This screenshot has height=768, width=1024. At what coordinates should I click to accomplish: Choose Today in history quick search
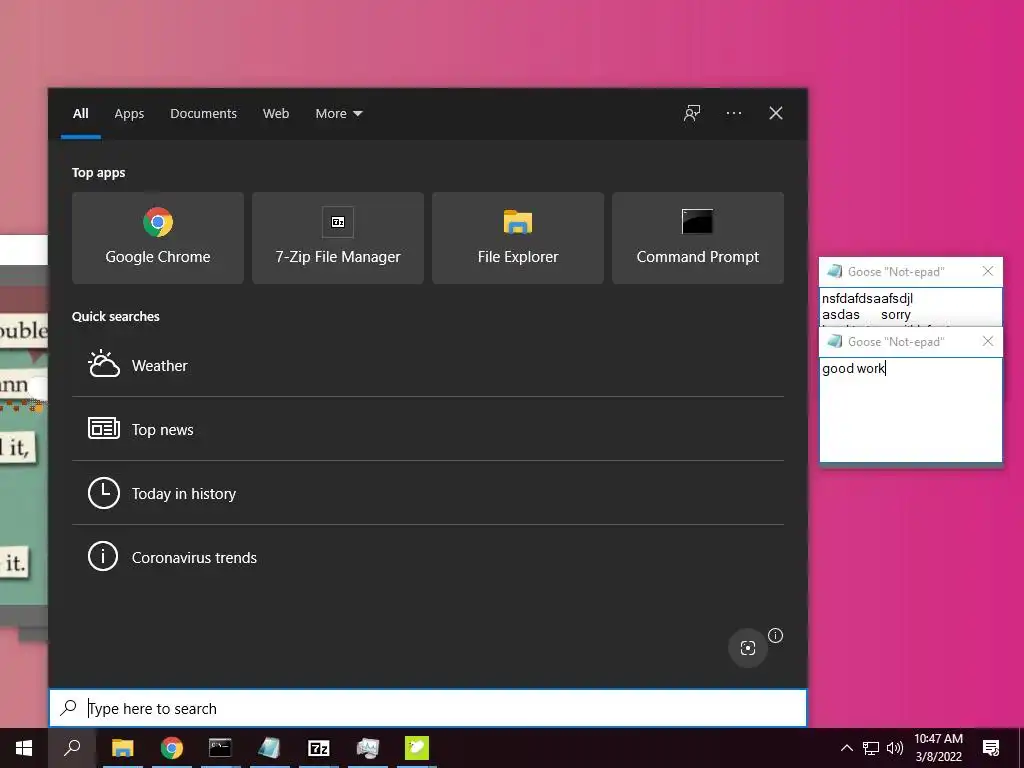[428, 493]
